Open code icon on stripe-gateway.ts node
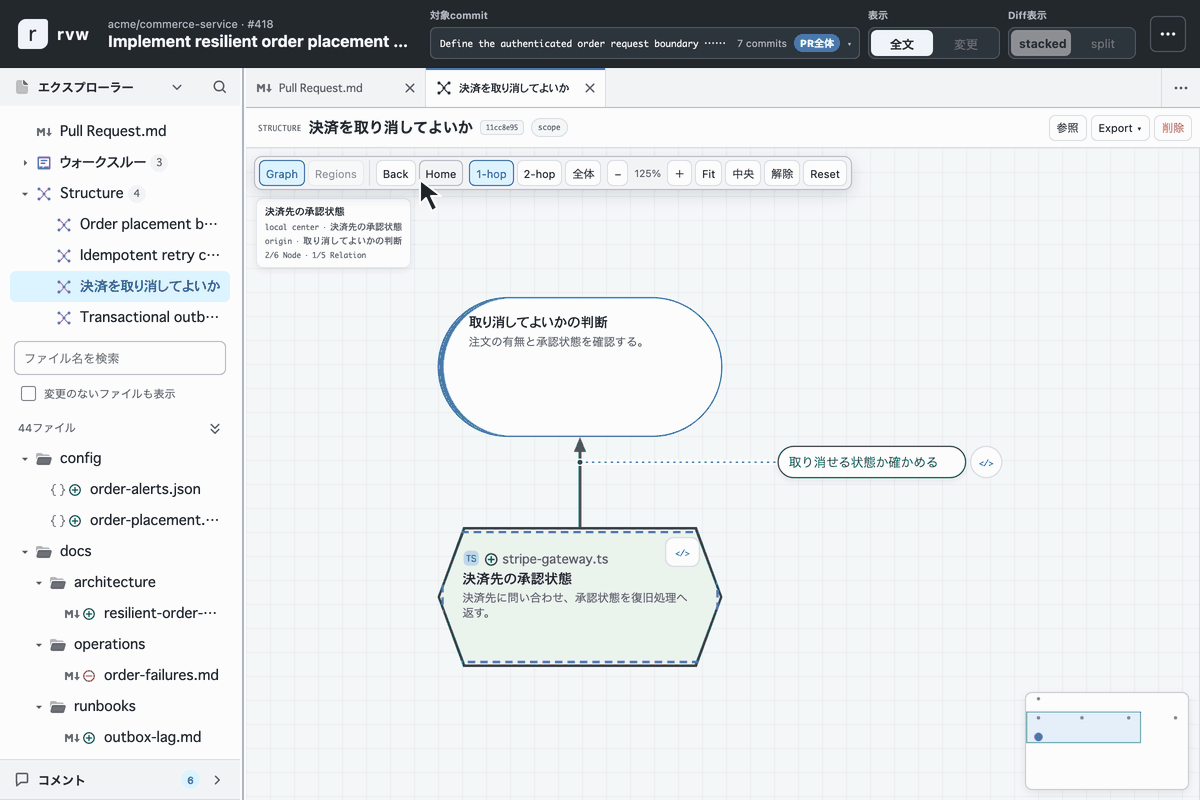This screenshot has height=800, width=1200. [682, 553]
